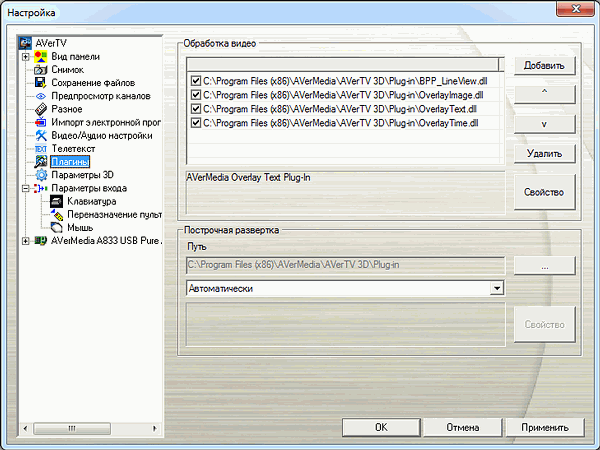Close the Настройка dialog

pos(575,8)
